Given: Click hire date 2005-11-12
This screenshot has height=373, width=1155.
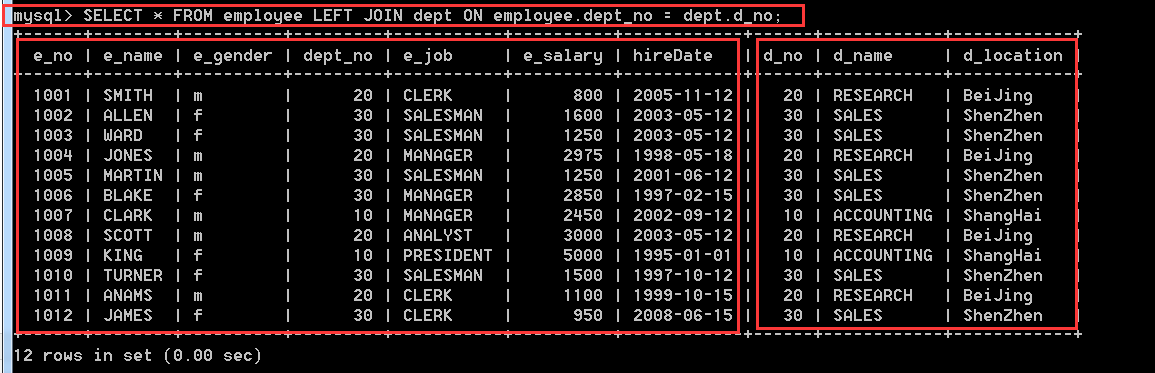Looking at the screenshot, I should point(683,95).
